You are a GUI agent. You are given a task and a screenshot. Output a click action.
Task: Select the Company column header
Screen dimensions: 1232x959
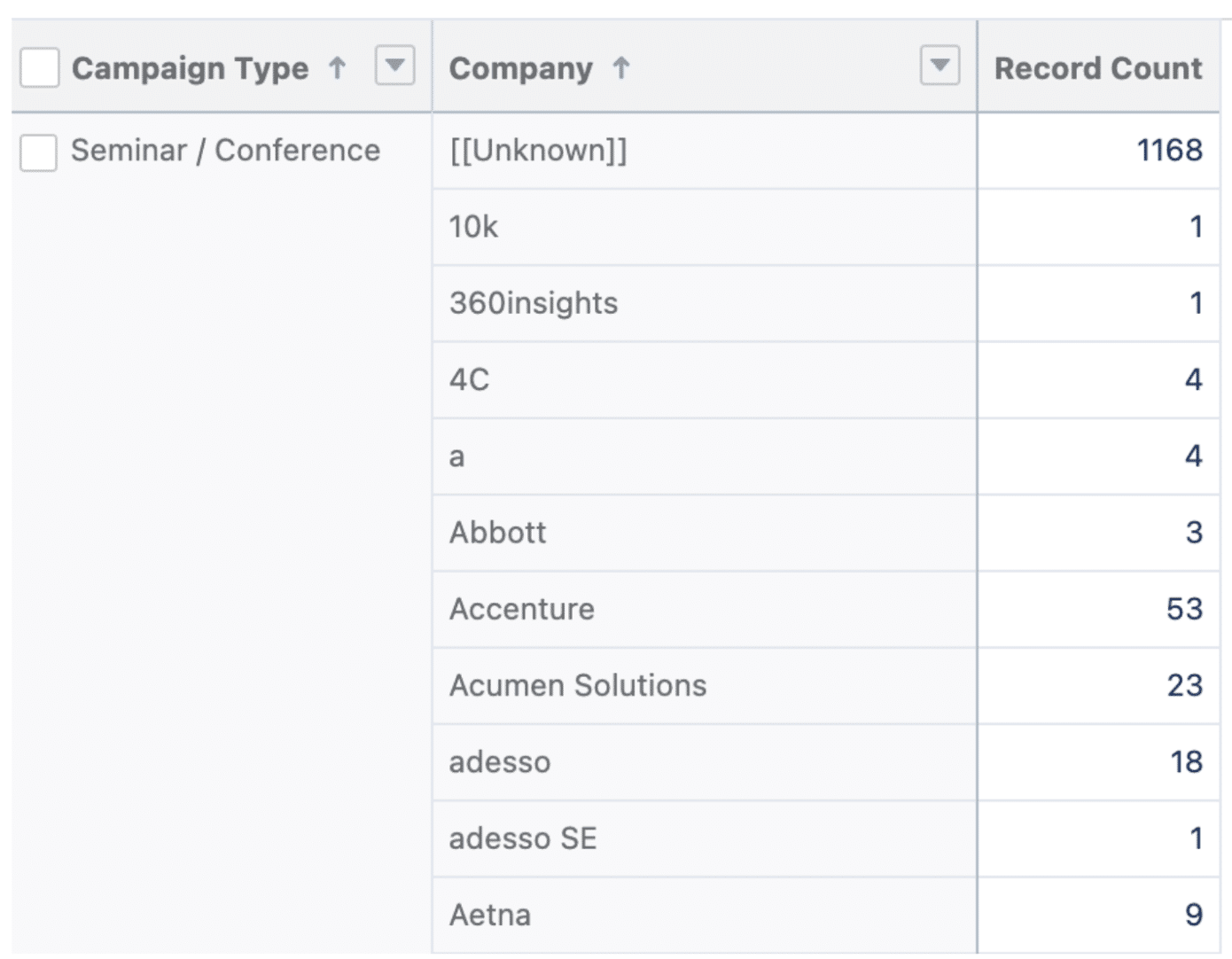click(x=520, y=67)
